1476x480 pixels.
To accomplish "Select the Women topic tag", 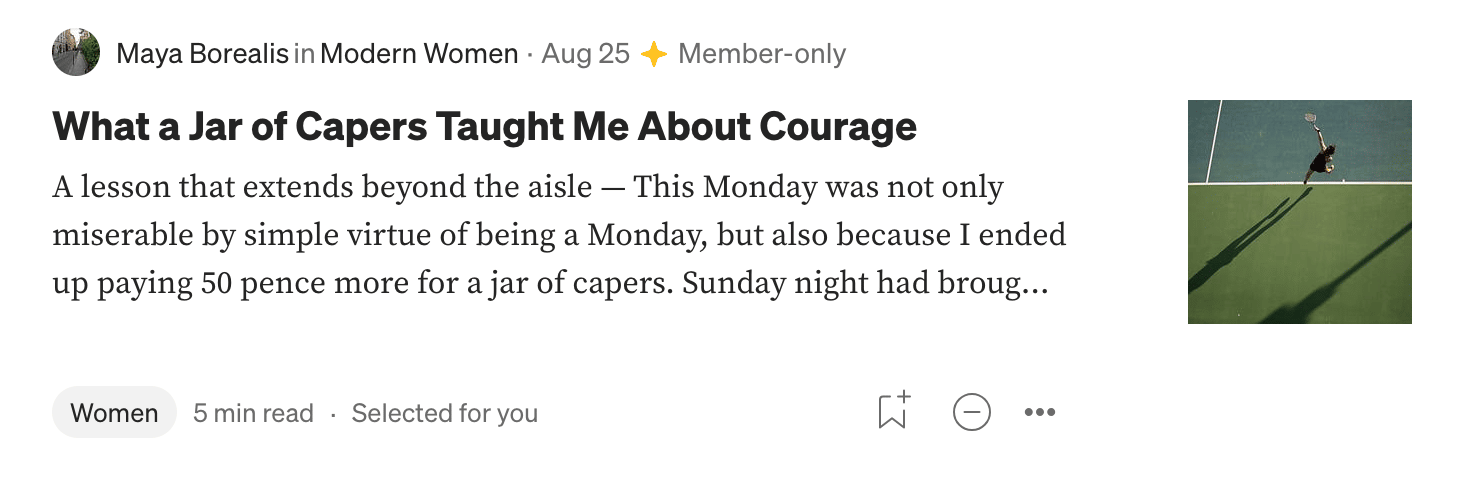I will (x=114, y=412).
